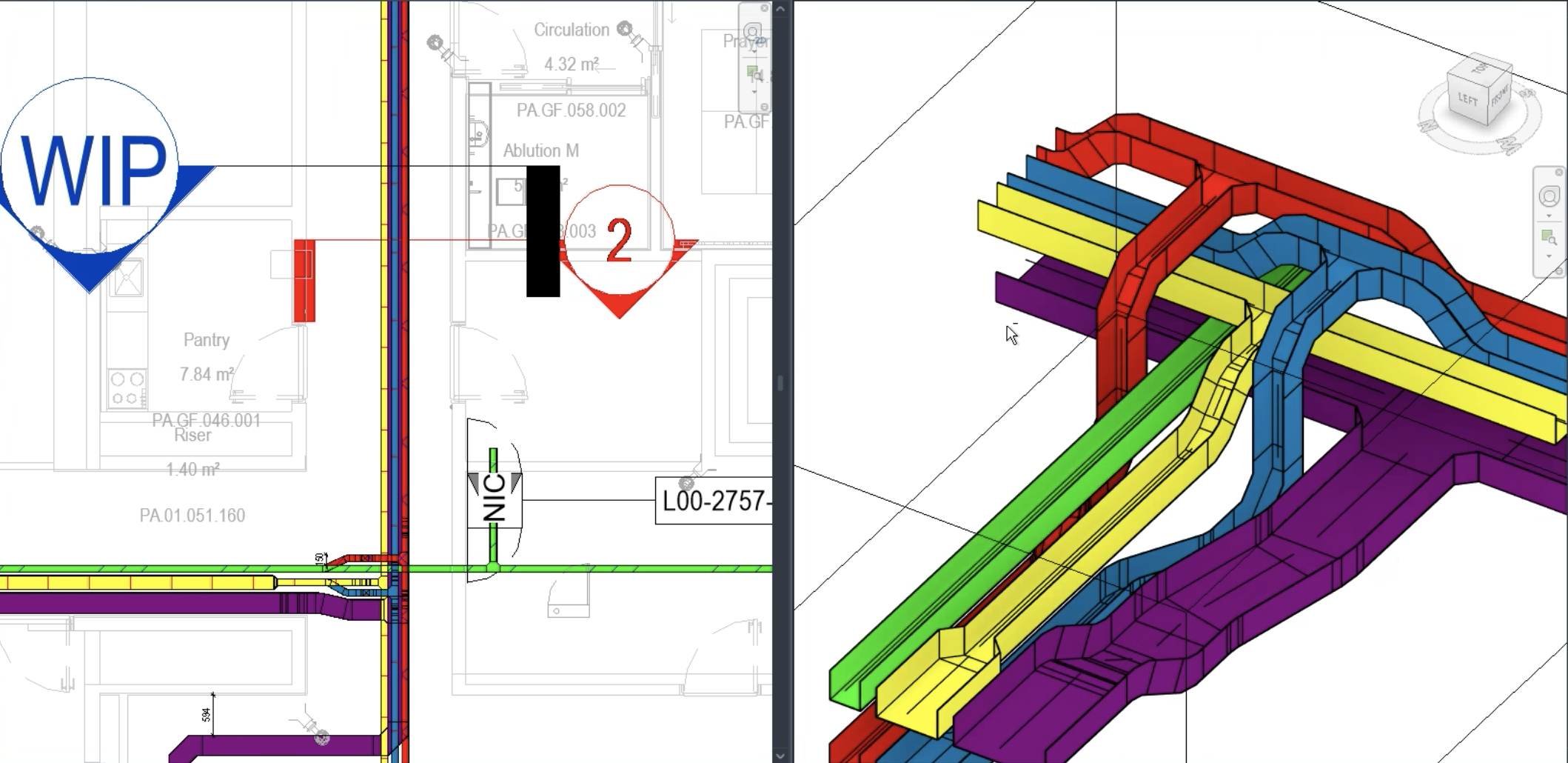Select the L00-2757 label box
This screenshot has height=763, width=1568.
714,502
